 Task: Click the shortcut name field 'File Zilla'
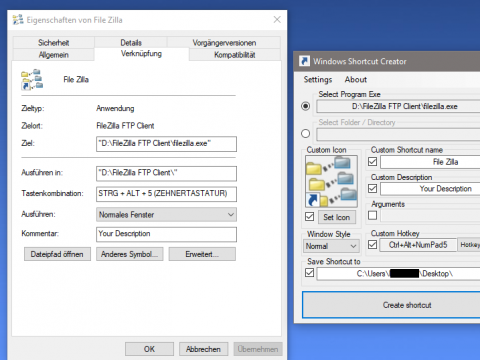click(x=430, y=162)
